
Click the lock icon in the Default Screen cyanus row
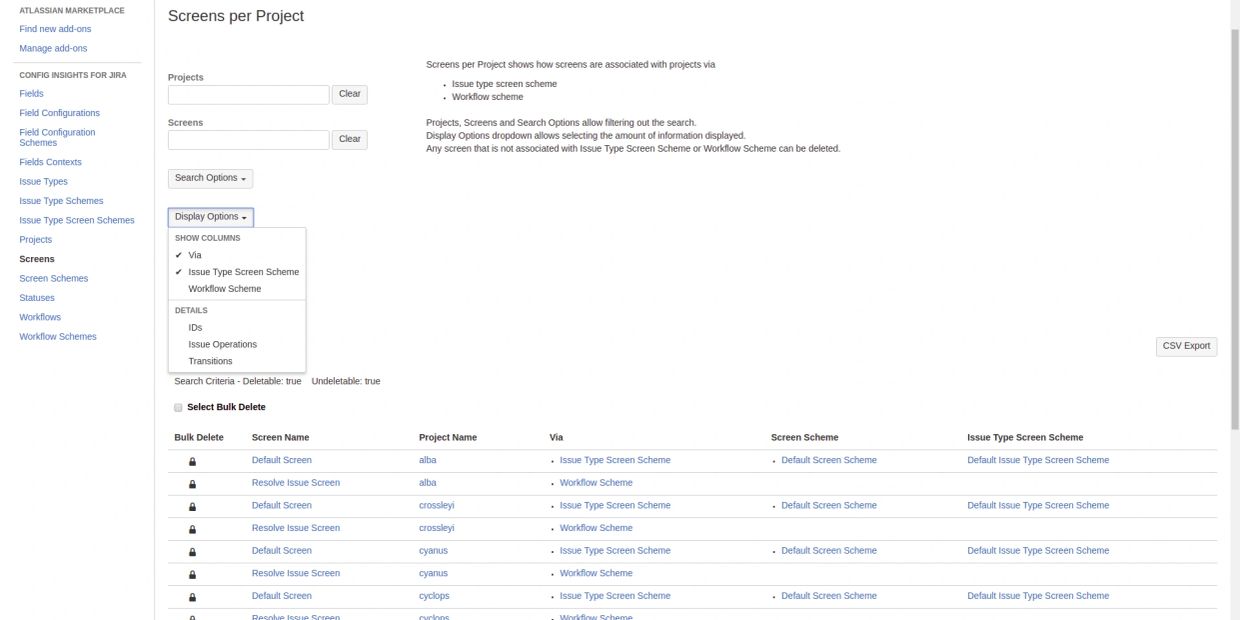coord(192,551)
